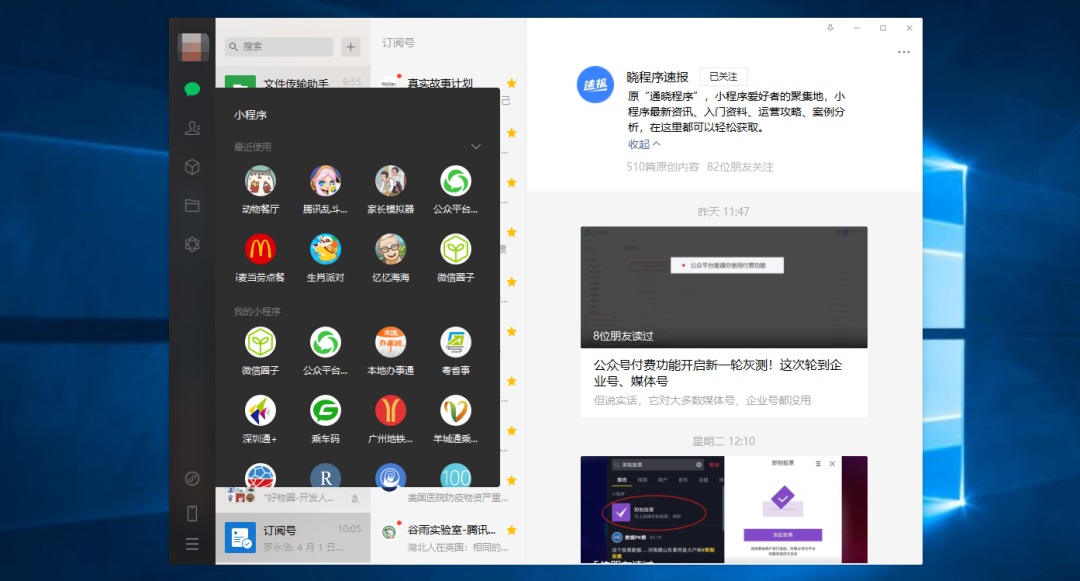This screenshot has height=581, width=1080.
Task: Click the 82位朋友关注 text
Action: pyautogui.click(x=740, y=167)
